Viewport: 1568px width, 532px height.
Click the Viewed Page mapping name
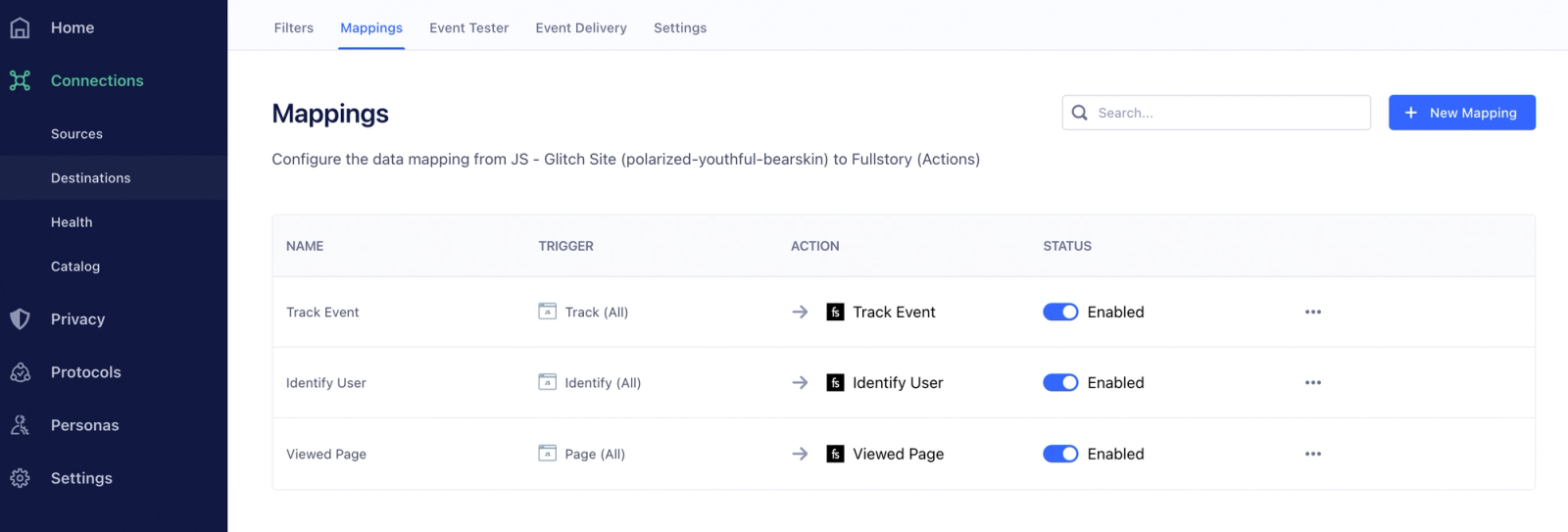coord(326,454)
